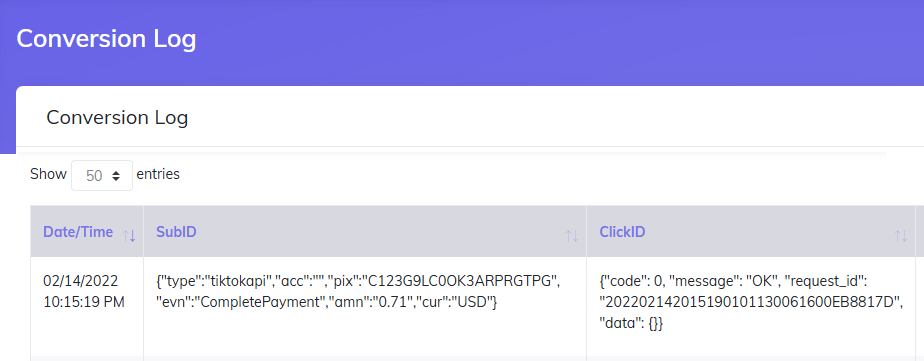Screen dimensions: 924x361
Task: Click the 10:15:19 PM timestamp text
Action: (x=84, y=302)
